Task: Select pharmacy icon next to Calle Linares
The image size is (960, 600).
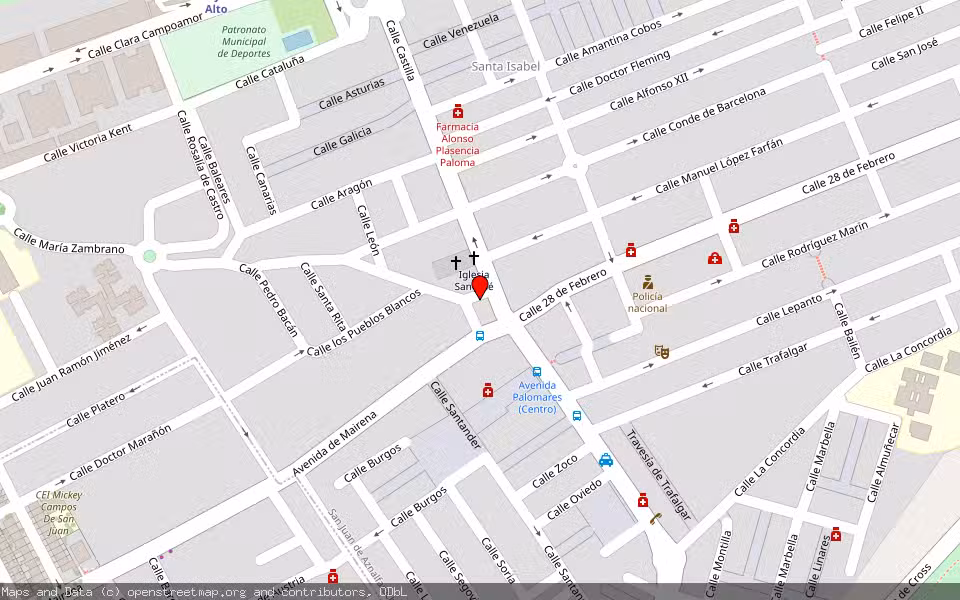Action: 836,534
